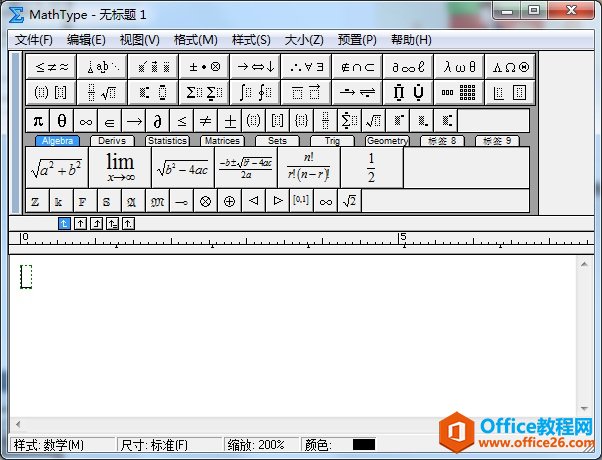The width and height of the screenshot is (602, 460).
Task: Open the 视图(V) menu
Action: 139,40
